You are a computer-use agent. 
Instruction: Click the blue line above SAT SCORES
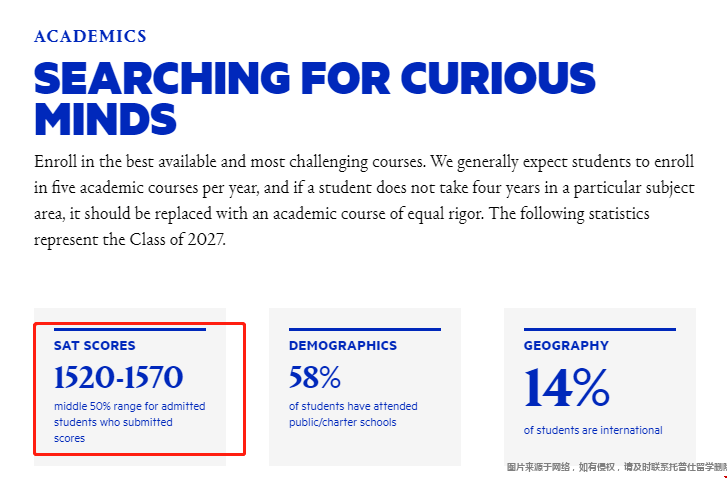[130, 330]
